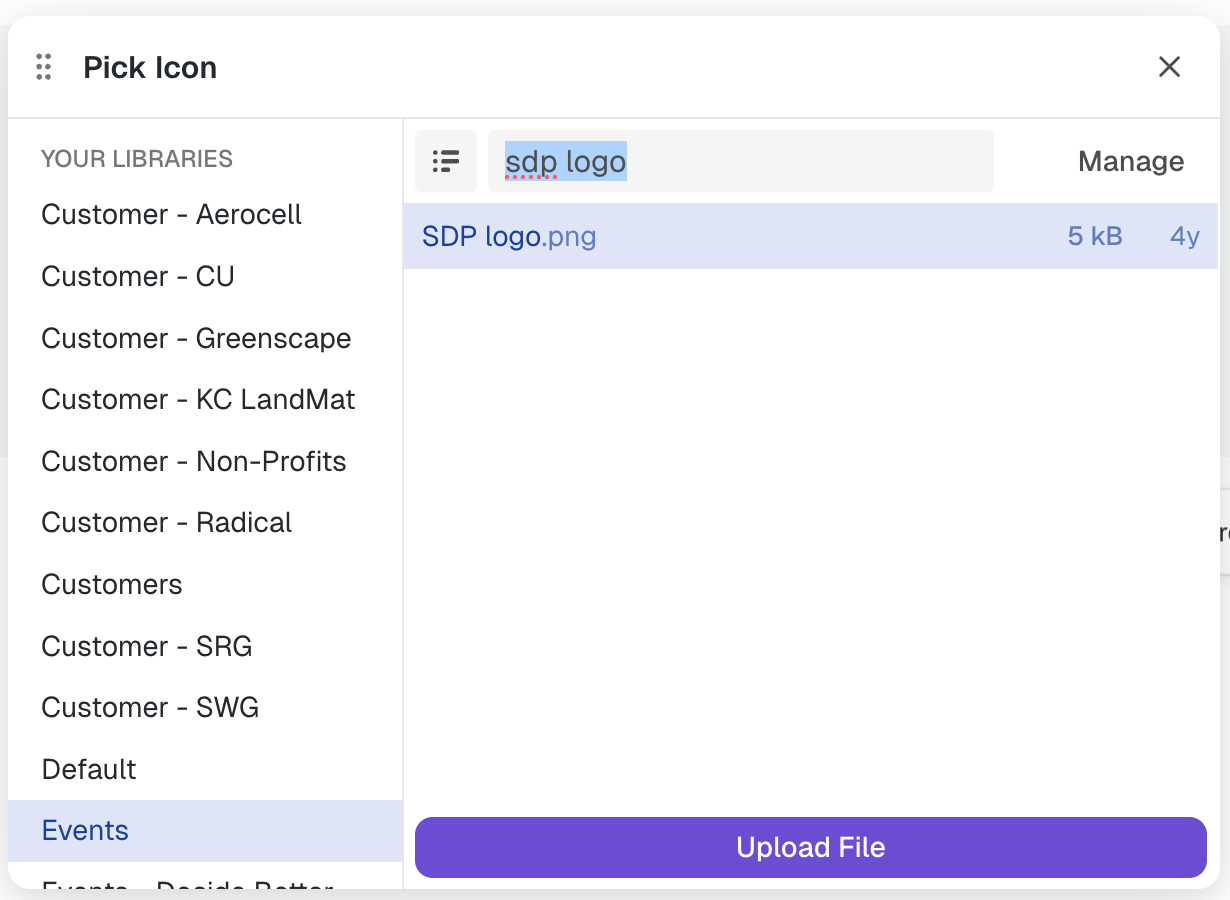This screenshot has width=1230, height=900.
Task: Select the SDP logo.png file
Action: coord(811,236)
